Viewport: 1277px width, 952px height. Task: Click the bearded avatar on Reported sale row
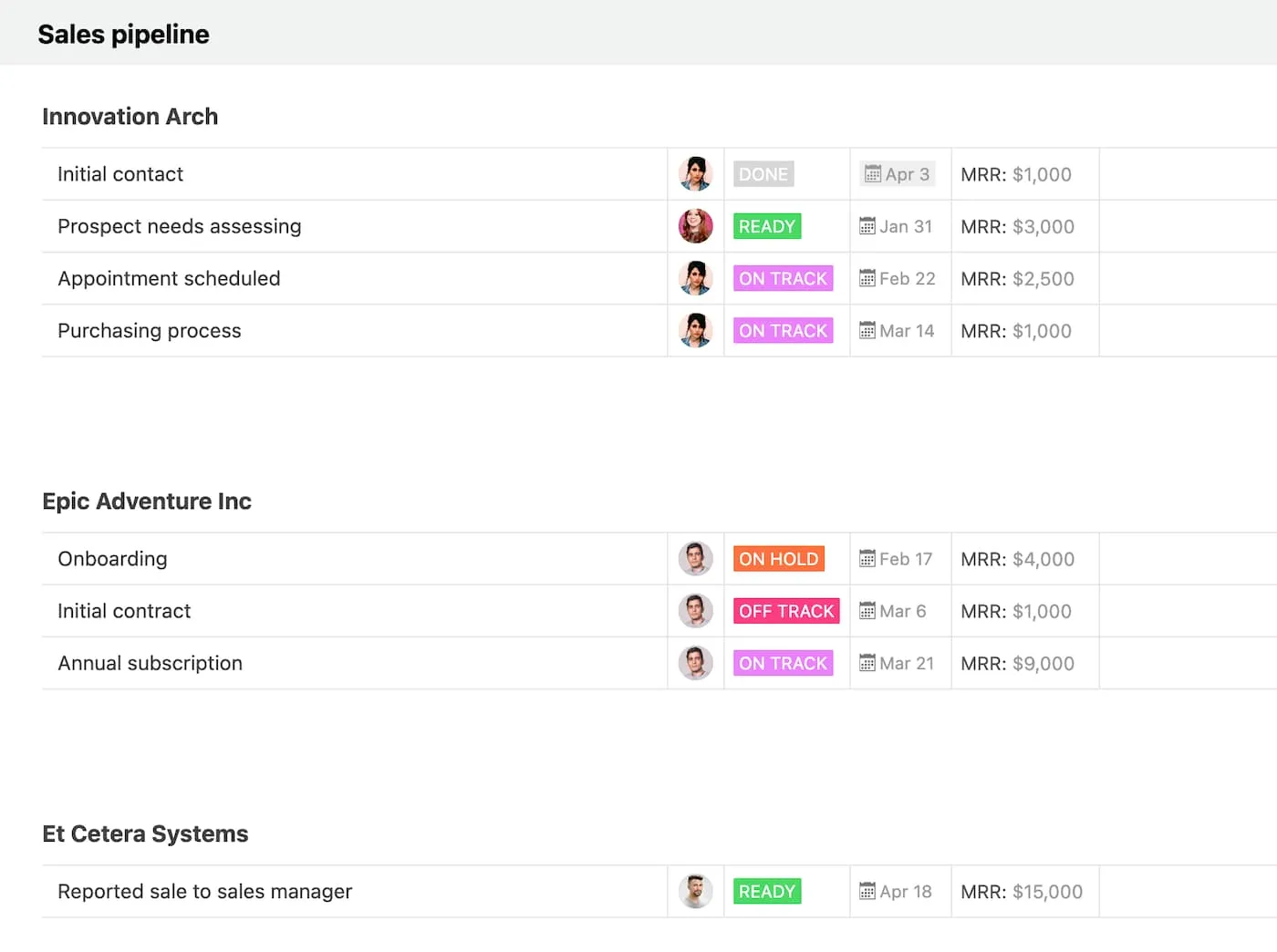point(695,892)
